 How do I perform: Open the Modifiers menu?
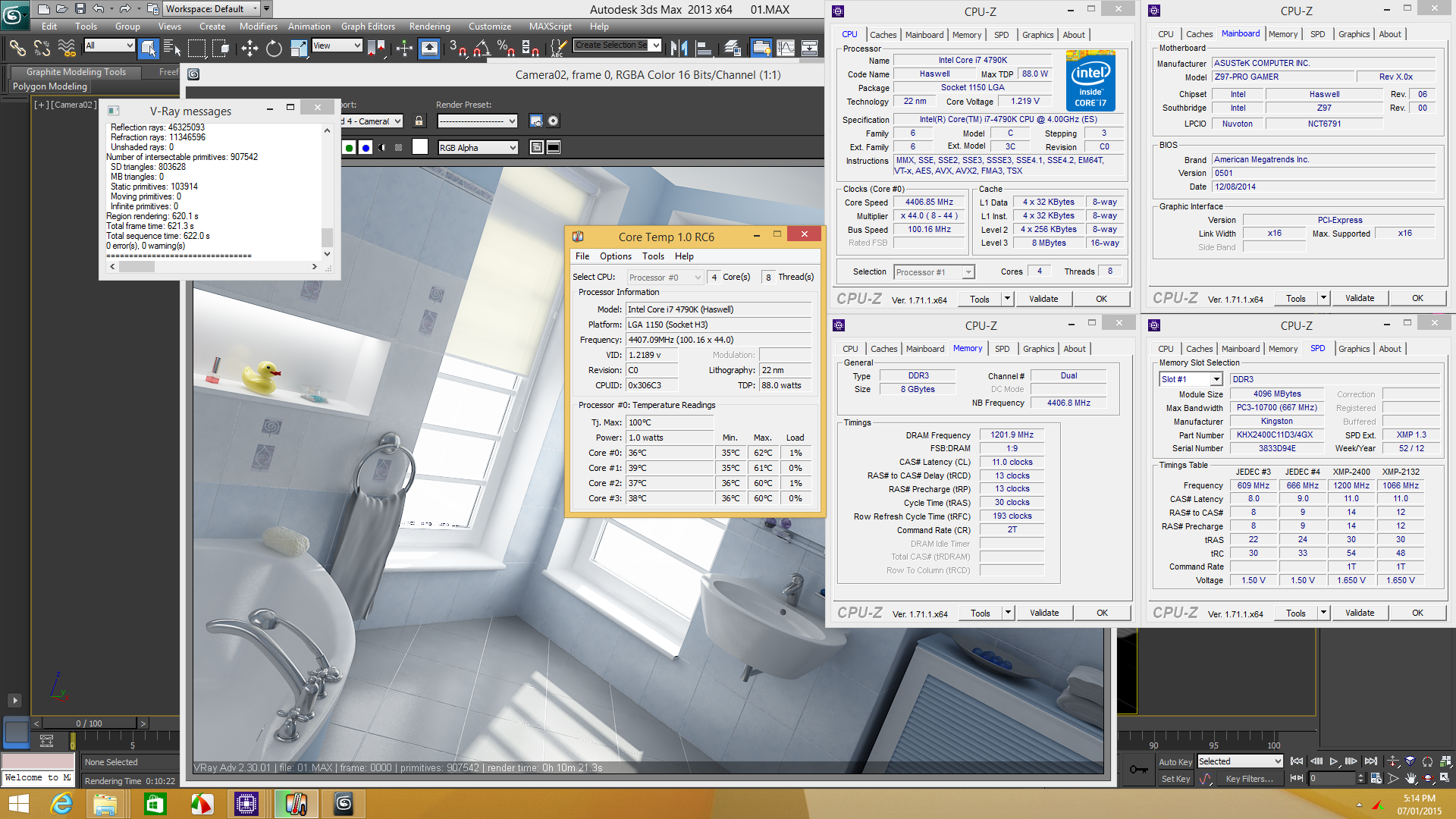point(258,27)
